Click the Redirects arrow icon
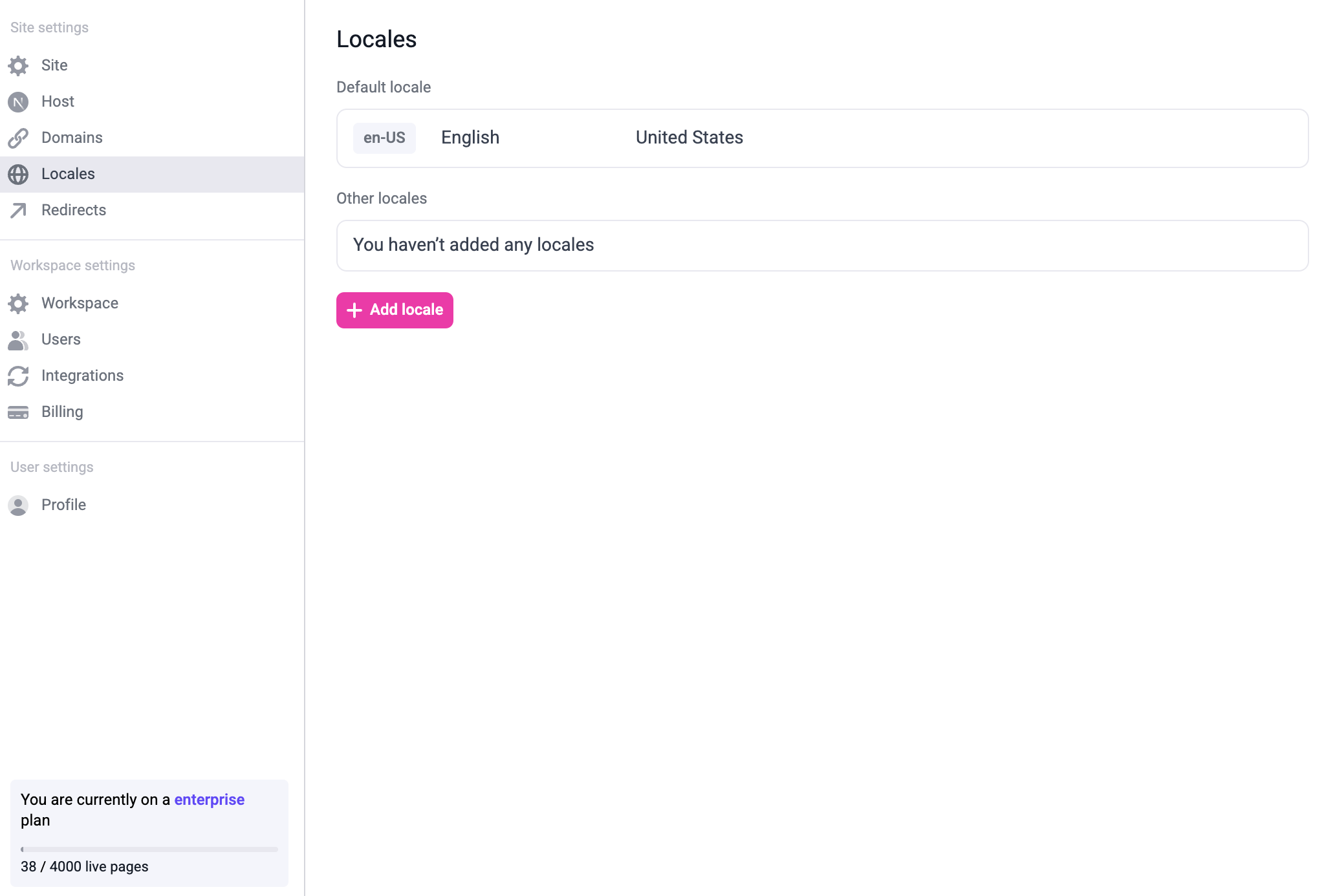 coord(18,210)
